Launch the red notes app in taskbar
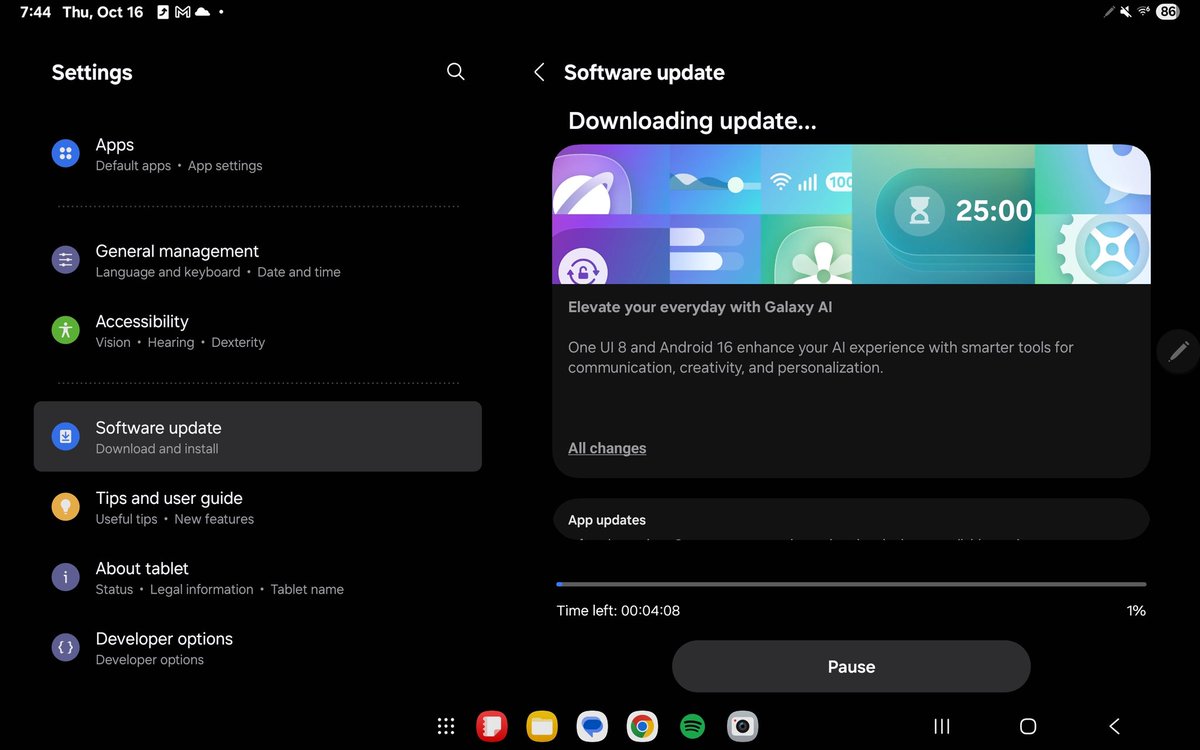Image resolution: width=1200 pixels, height=750 pixels. (491, 726)
